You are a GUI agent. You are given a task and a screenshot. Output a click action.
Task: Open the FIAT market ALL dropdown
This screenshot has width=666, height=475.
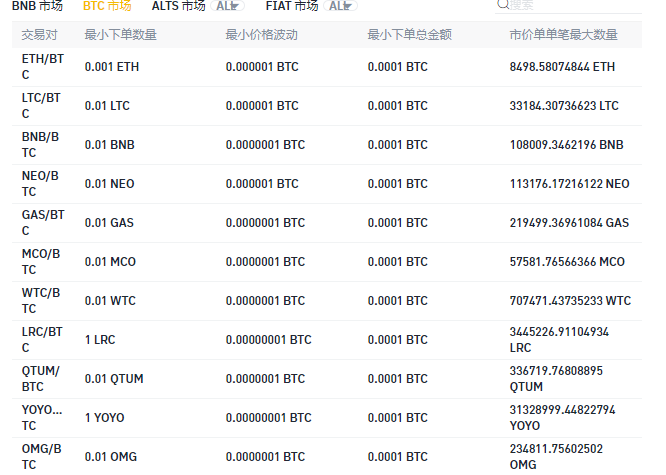(x=342, y=6)
